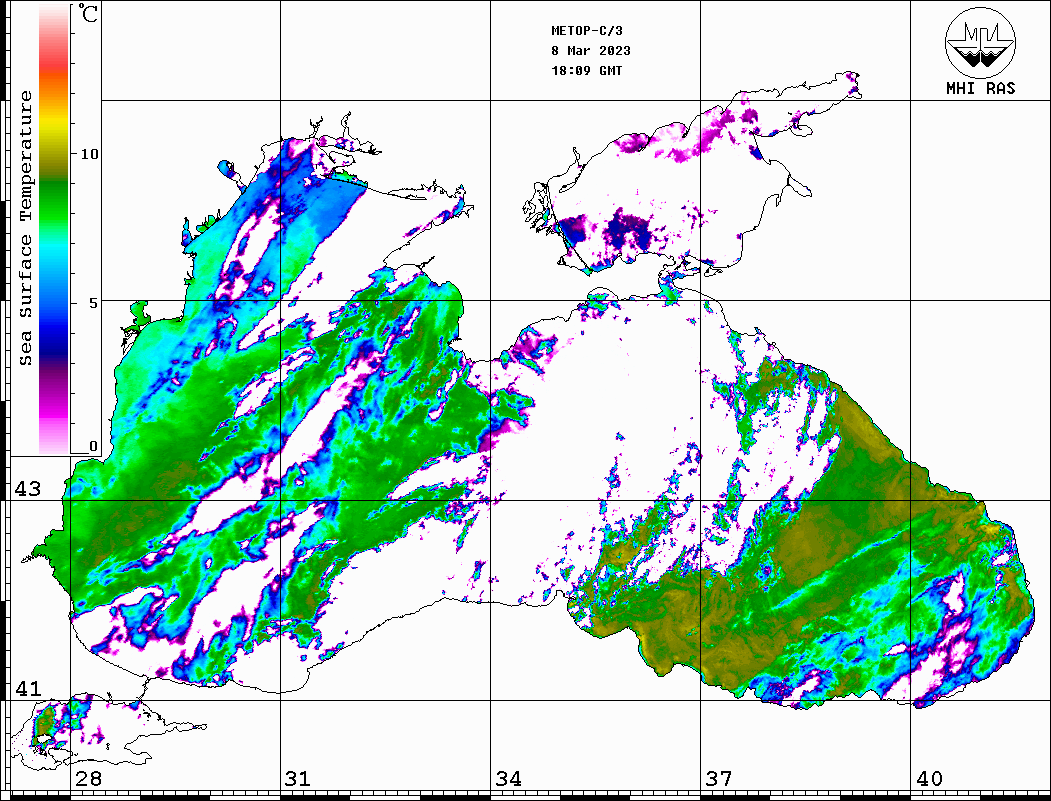
Task: Click the "5" tick on temperature scale
Action: point(94,303)
